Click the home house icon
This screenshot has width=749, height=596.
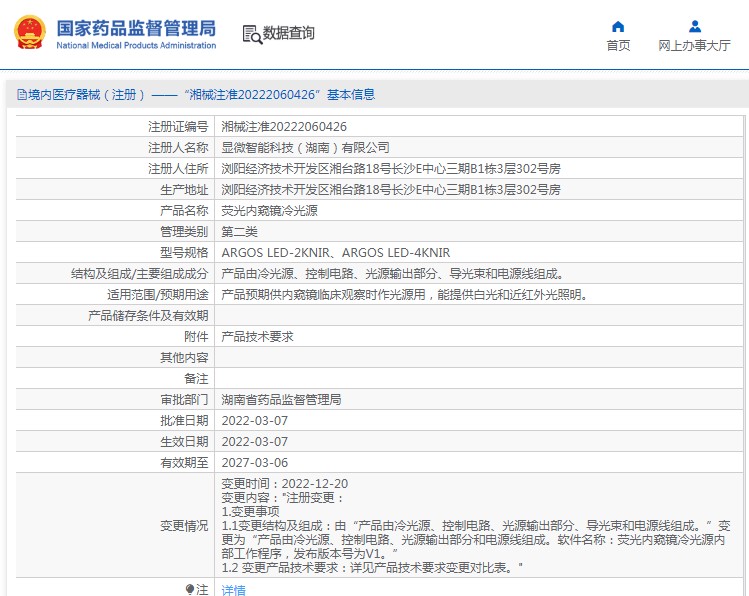click(618, 26)
